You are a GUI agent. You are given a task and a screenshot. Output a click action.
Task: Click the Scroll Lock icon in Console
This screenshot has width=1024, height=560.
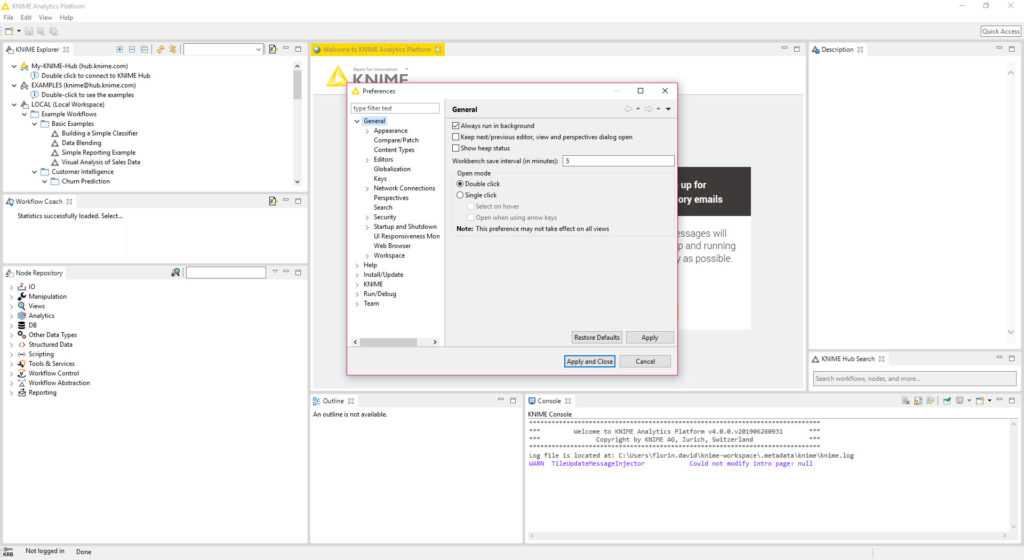point(918,401)
